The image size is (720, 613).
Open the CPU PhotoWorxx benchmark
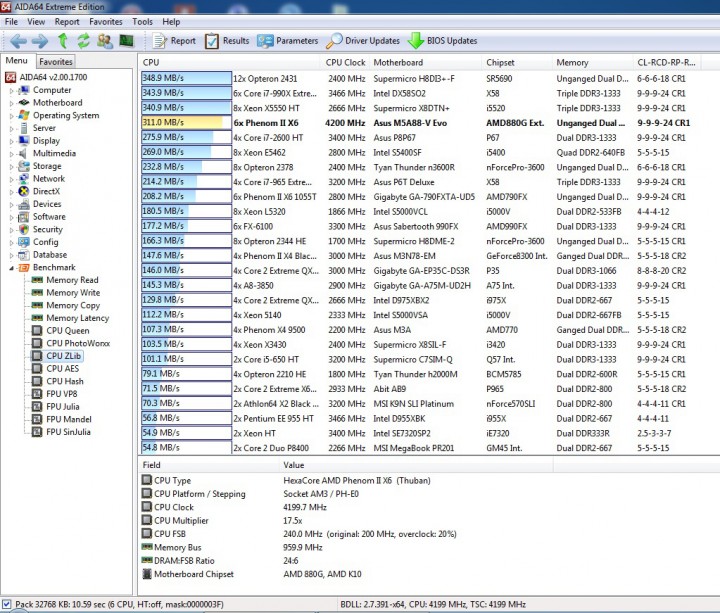pos(78,343)
